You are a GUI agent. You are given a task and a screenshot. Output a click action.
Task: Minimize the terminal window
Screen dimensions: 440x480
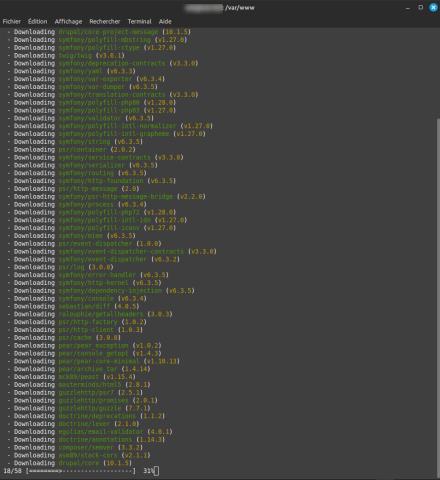(408, 8)
